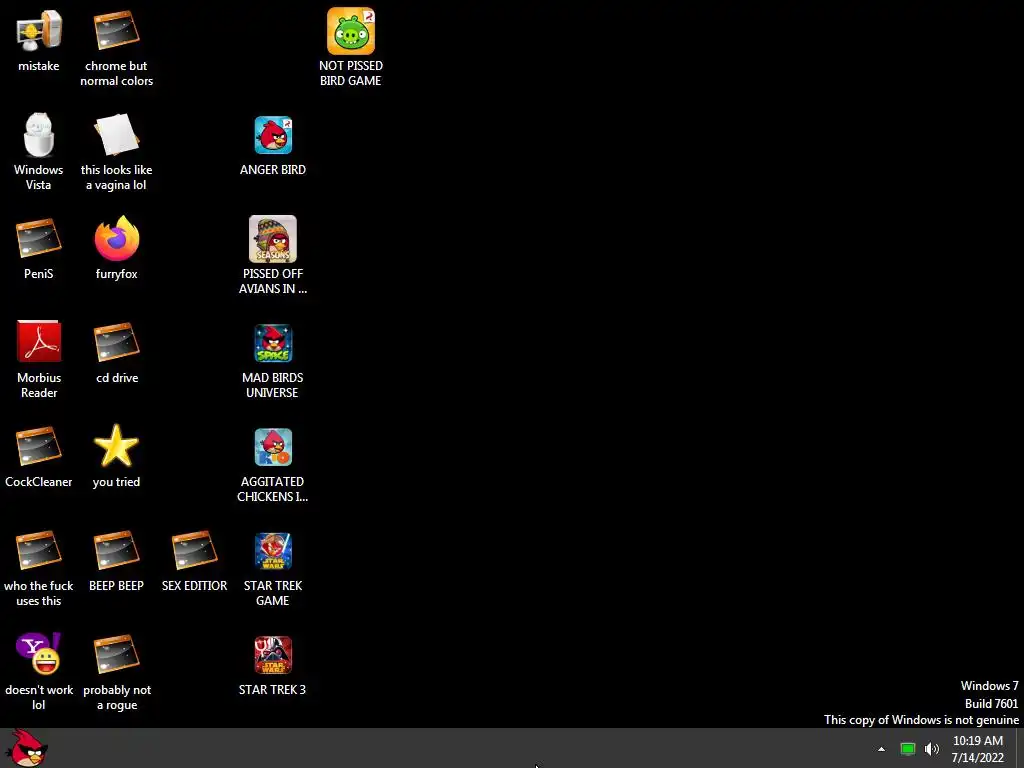Select the BEEP BEEP desktop icon
Viewport: 1024px width, 768px height.
click(x=116, y=551)
